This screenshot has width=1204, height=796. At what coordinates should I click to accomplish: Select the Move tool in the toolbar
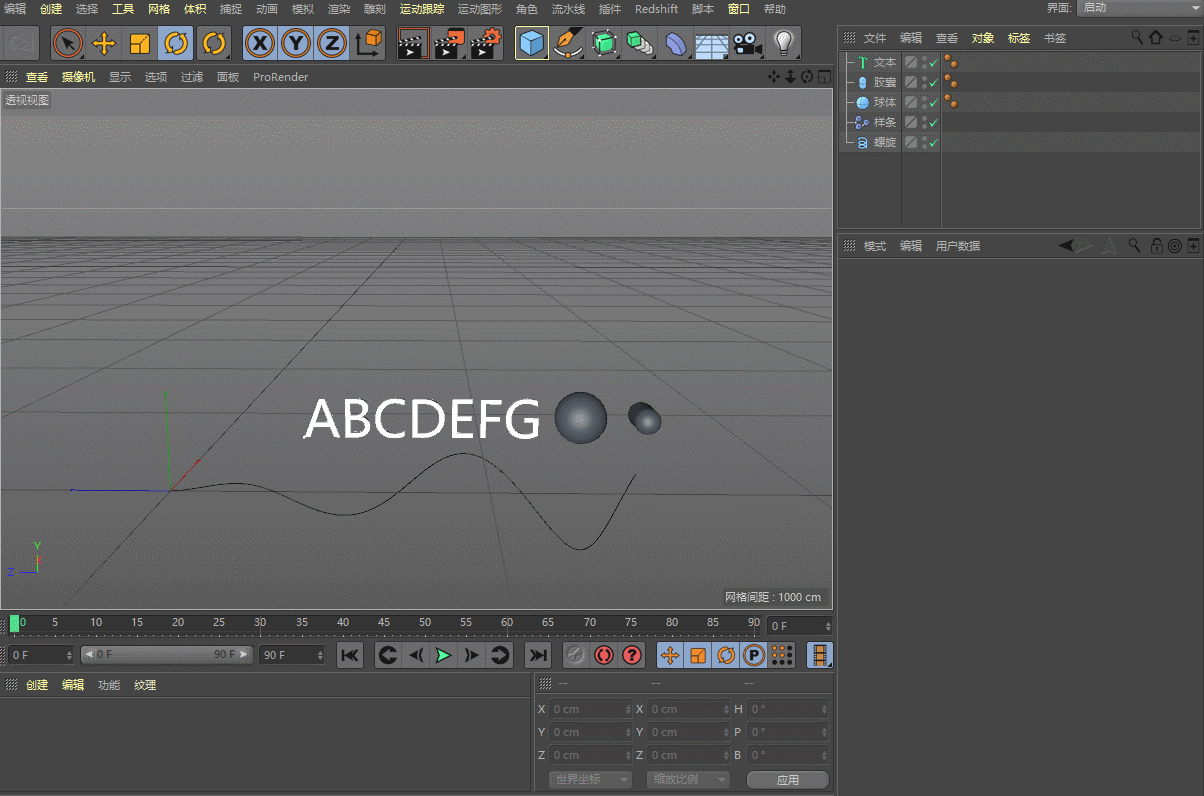coord(104,44)
